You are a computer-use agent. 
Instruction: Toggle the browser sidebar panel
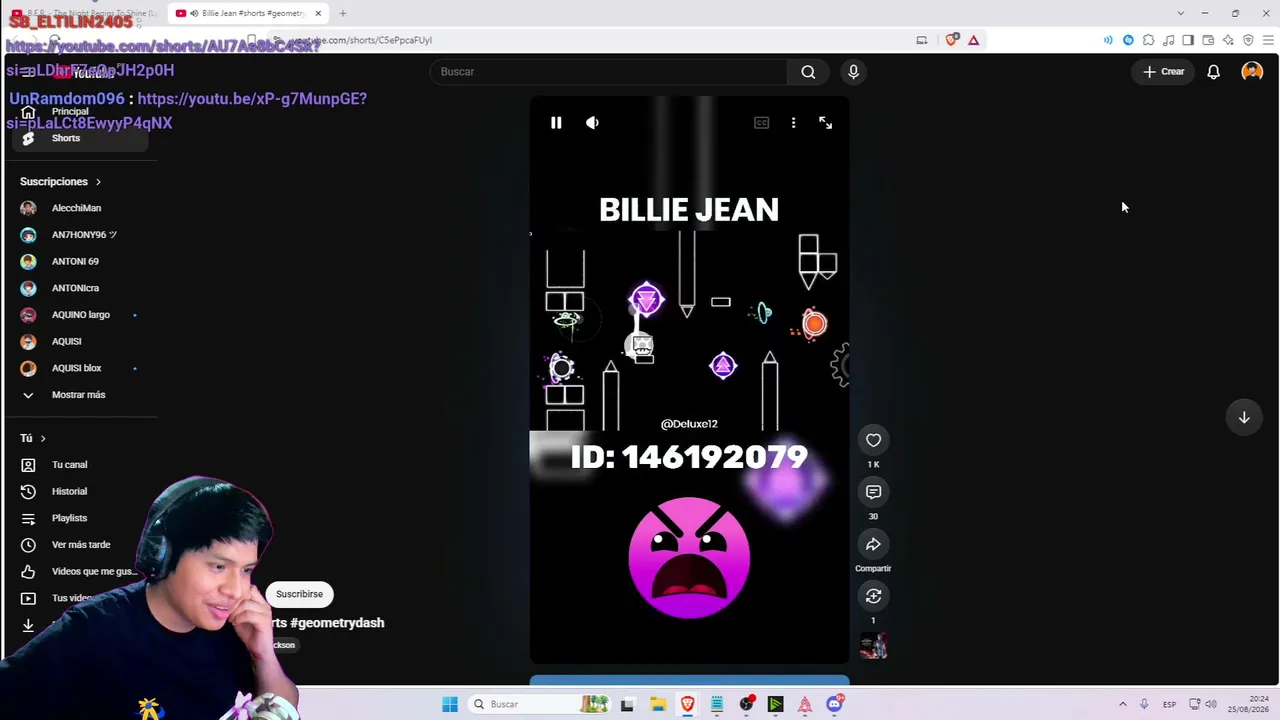pos(1188,40)
